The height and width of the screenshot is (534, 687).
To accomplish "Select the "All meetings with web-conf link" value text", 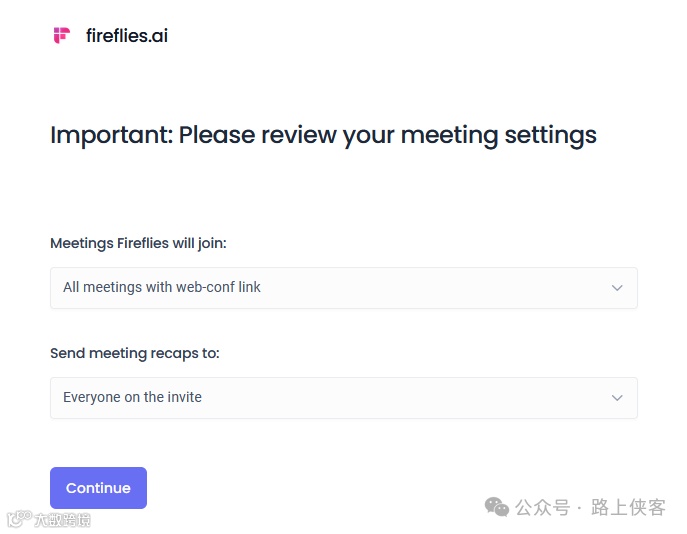I will click(162, 288).
